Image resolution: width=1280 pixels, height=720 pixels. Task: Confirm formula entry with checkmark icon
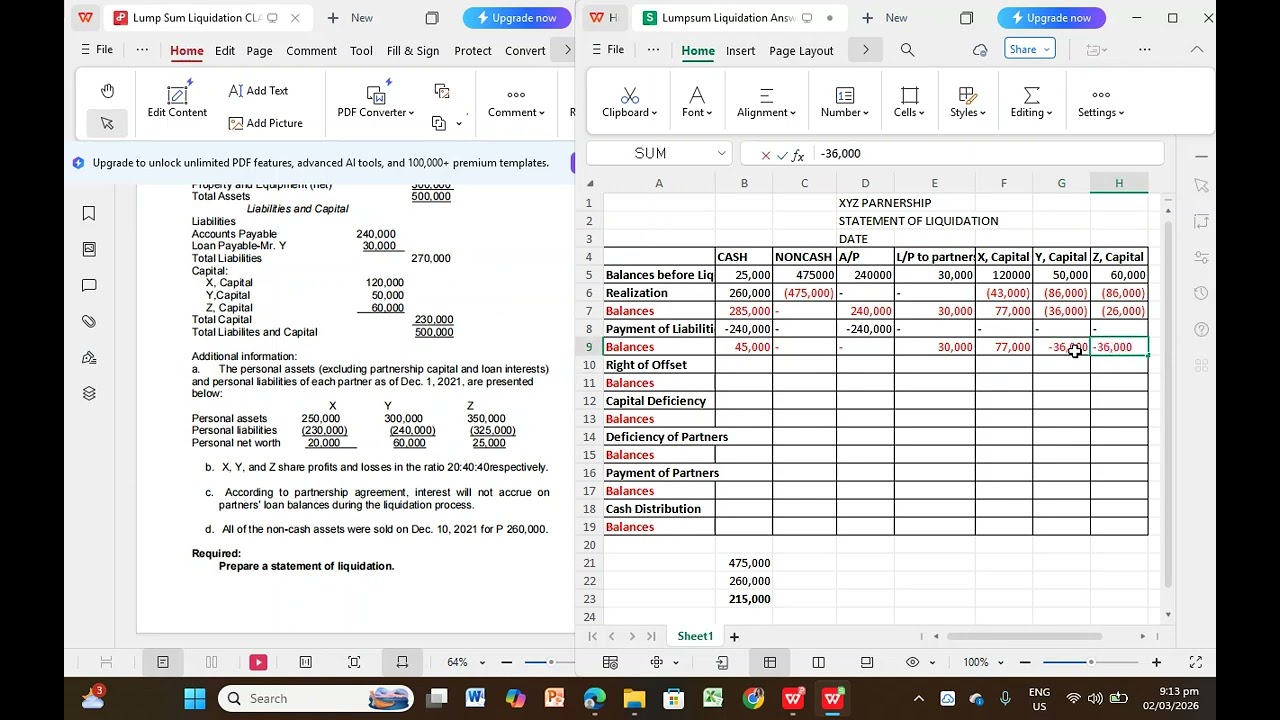(x=782, y=154)
